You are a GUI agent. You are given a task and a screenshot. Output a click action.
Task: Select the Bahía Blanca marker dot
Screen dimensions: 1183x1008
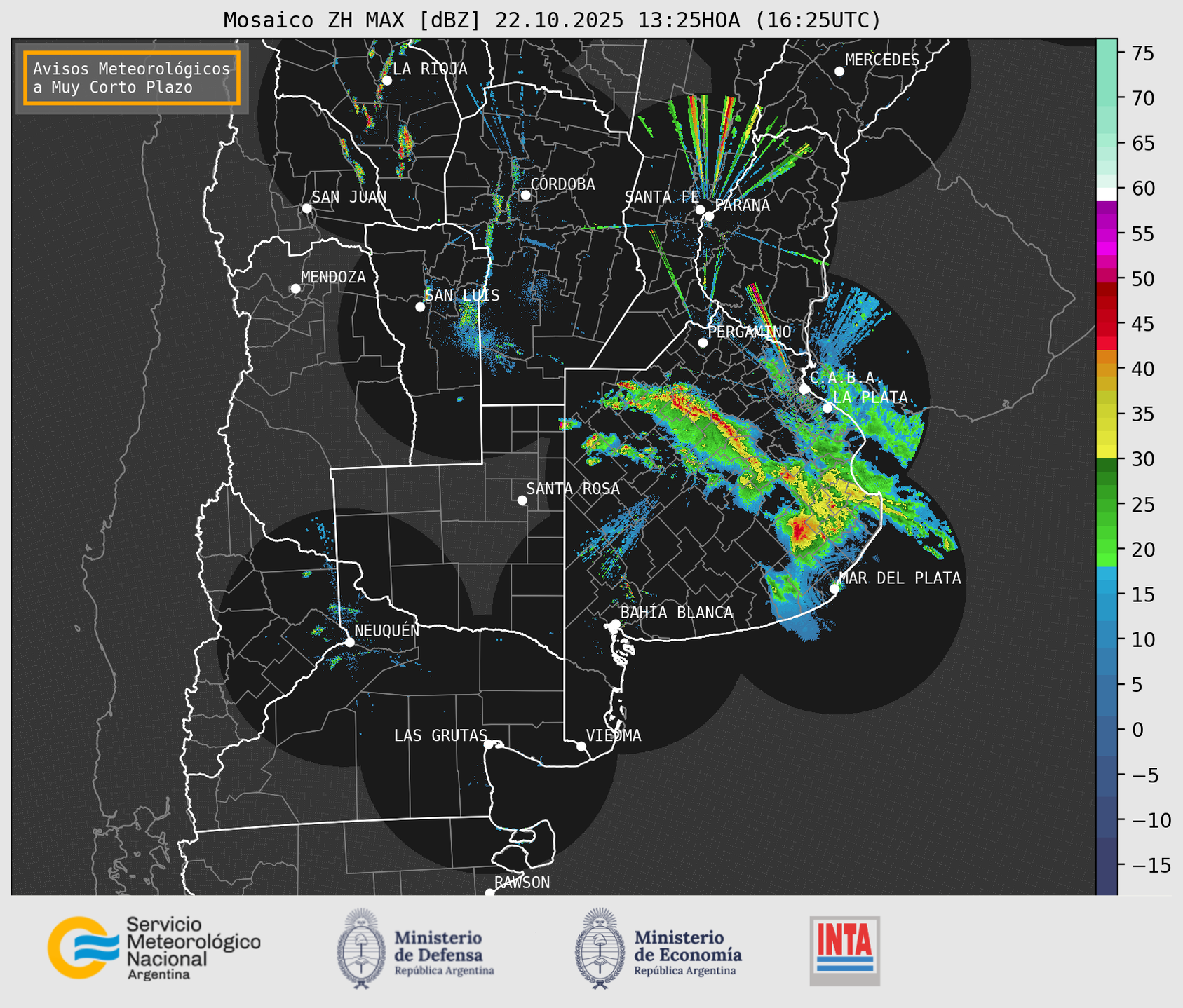pos(615,624)
